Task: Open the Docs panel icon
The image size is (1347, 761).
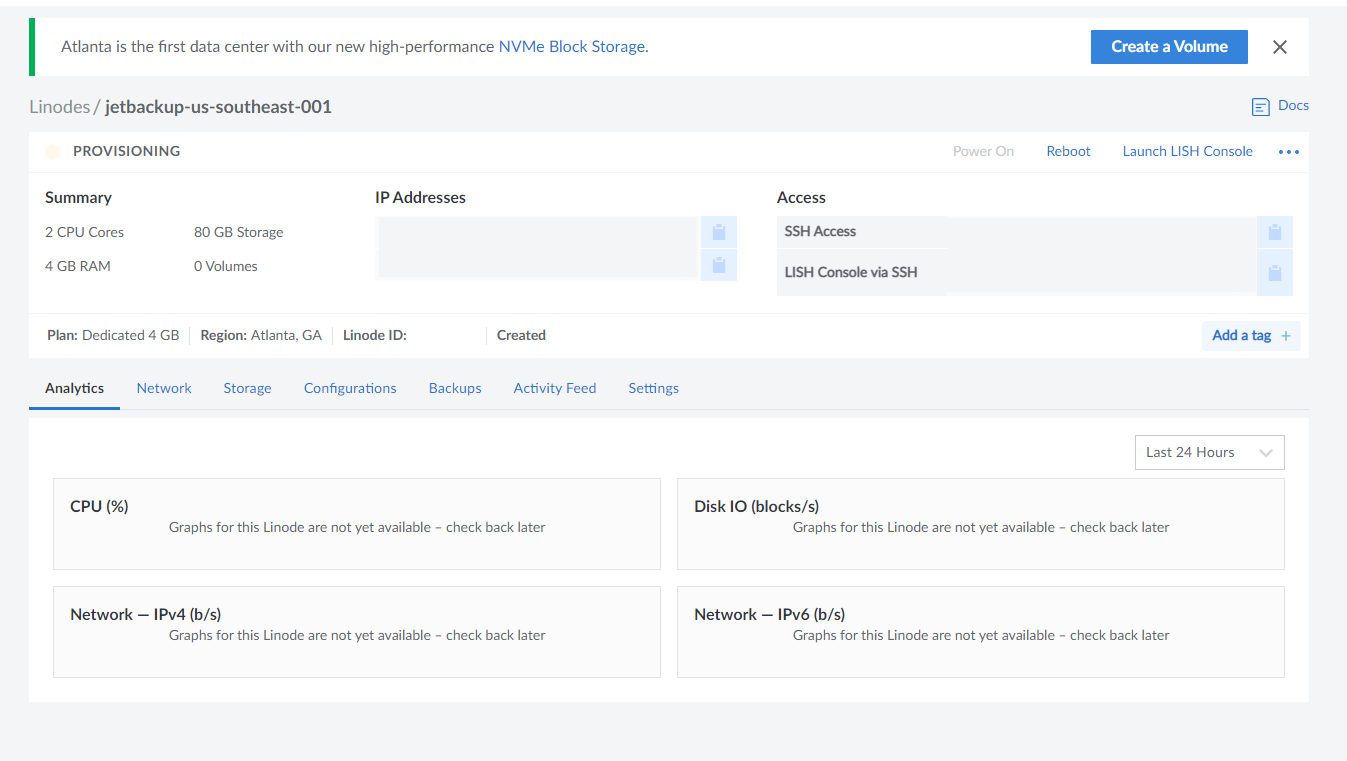Action: point(1259,106)
